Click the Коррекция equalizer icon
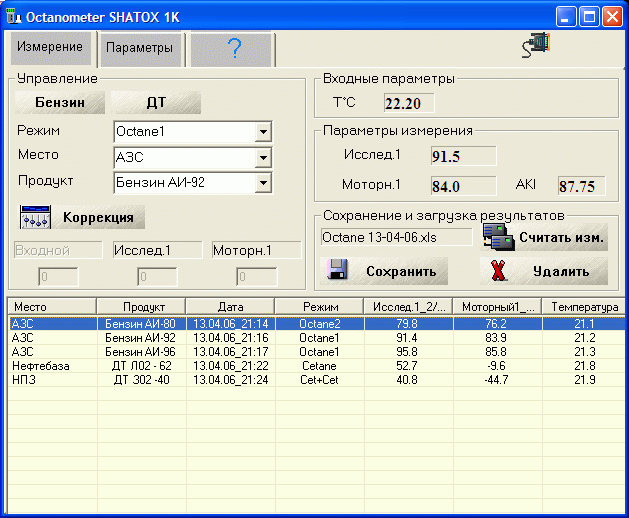 pos(35,217)
